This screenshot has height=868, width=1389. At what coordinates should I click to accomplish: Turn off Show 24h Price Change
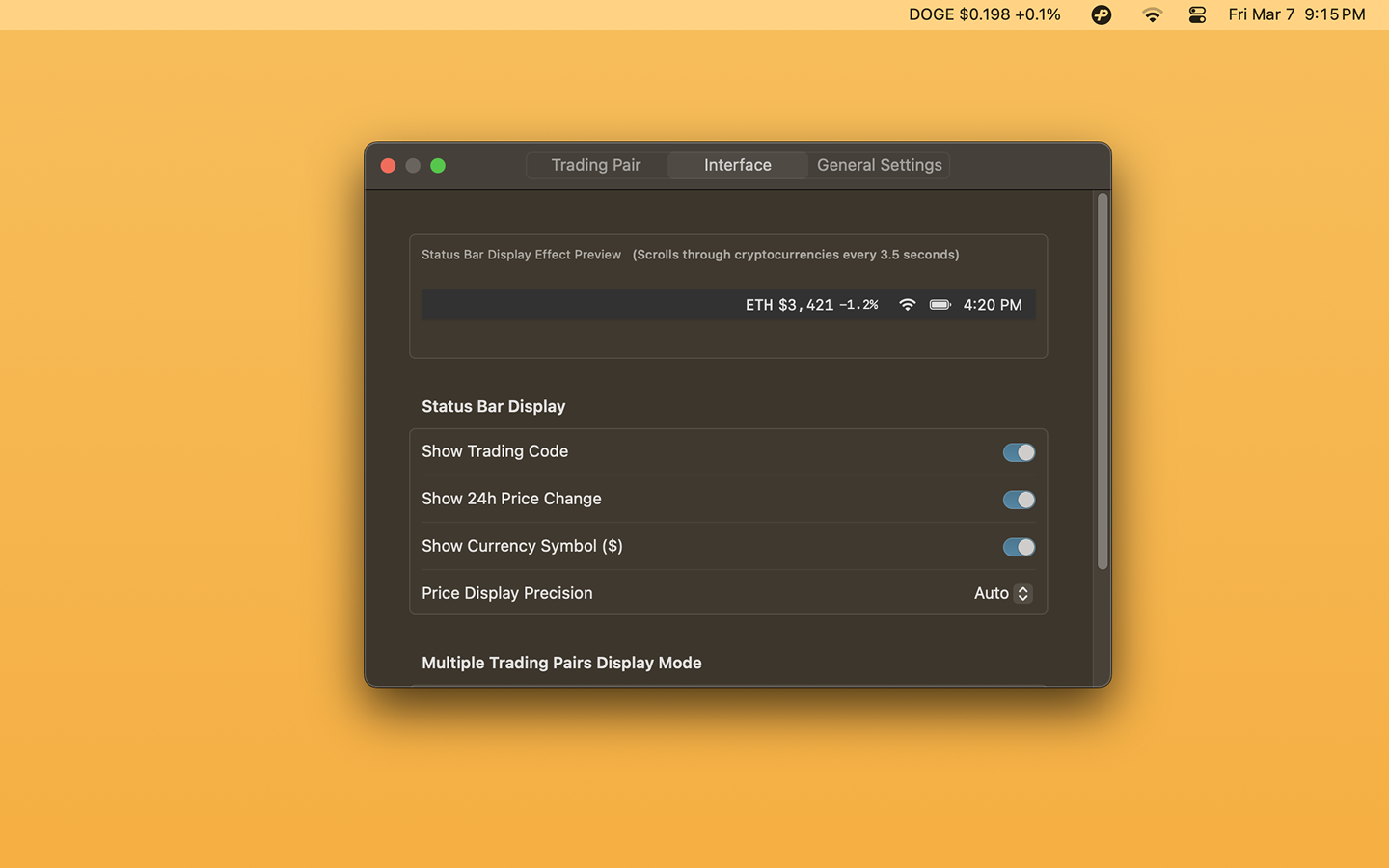[x=1019, y=500]
